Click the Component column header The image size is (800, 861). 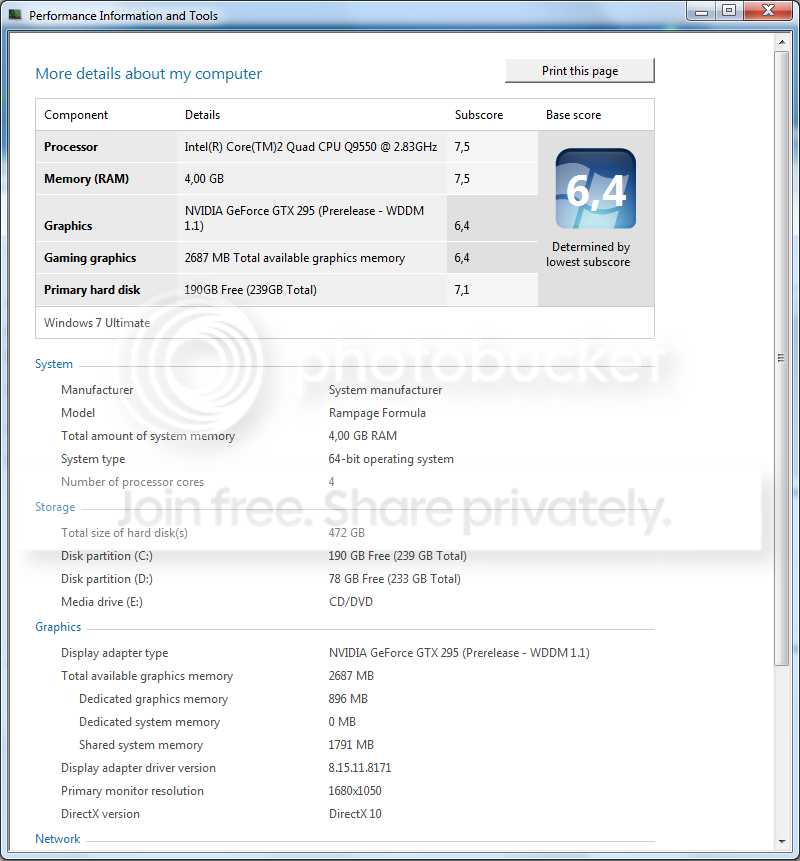tap(76, 115)
